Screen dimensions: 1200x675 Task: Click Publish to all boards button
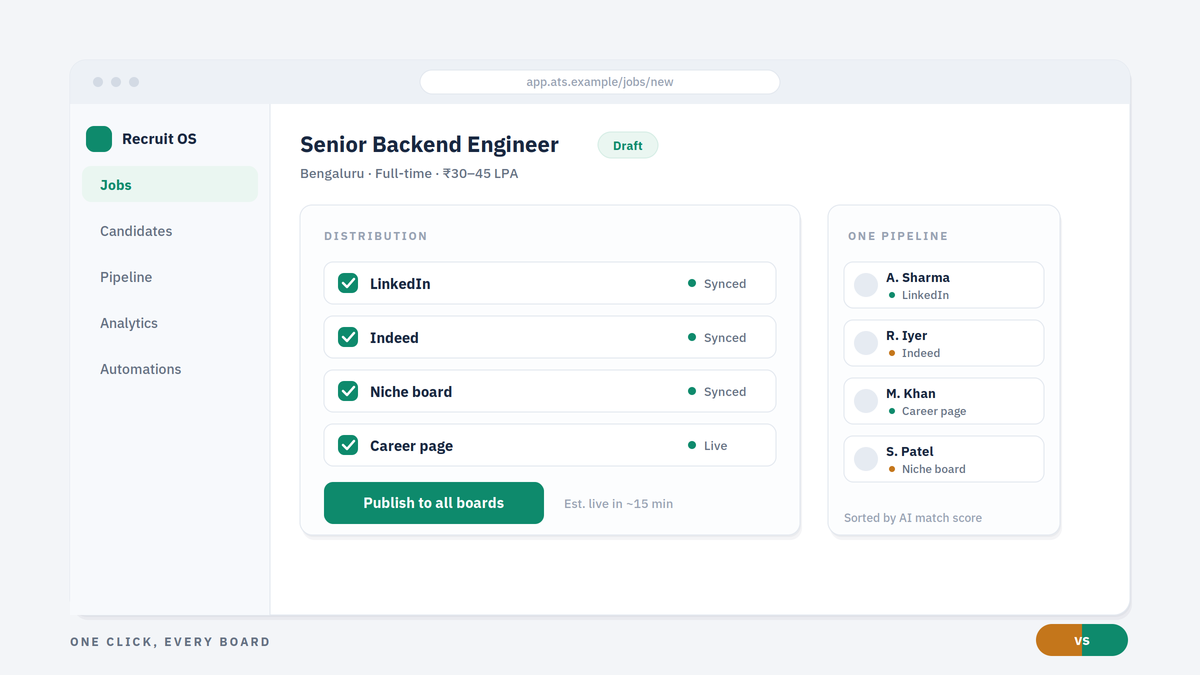point(434,503)
